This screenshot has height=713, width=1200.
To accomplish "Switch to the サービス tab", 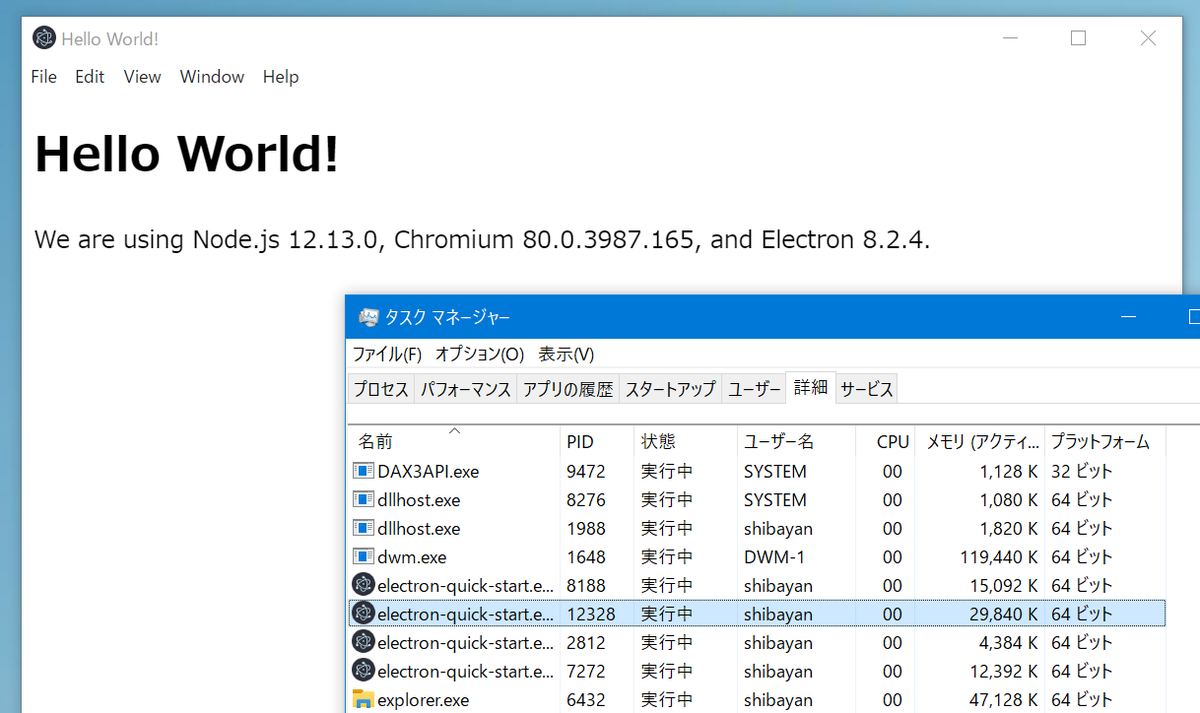I will click(867, 390).
